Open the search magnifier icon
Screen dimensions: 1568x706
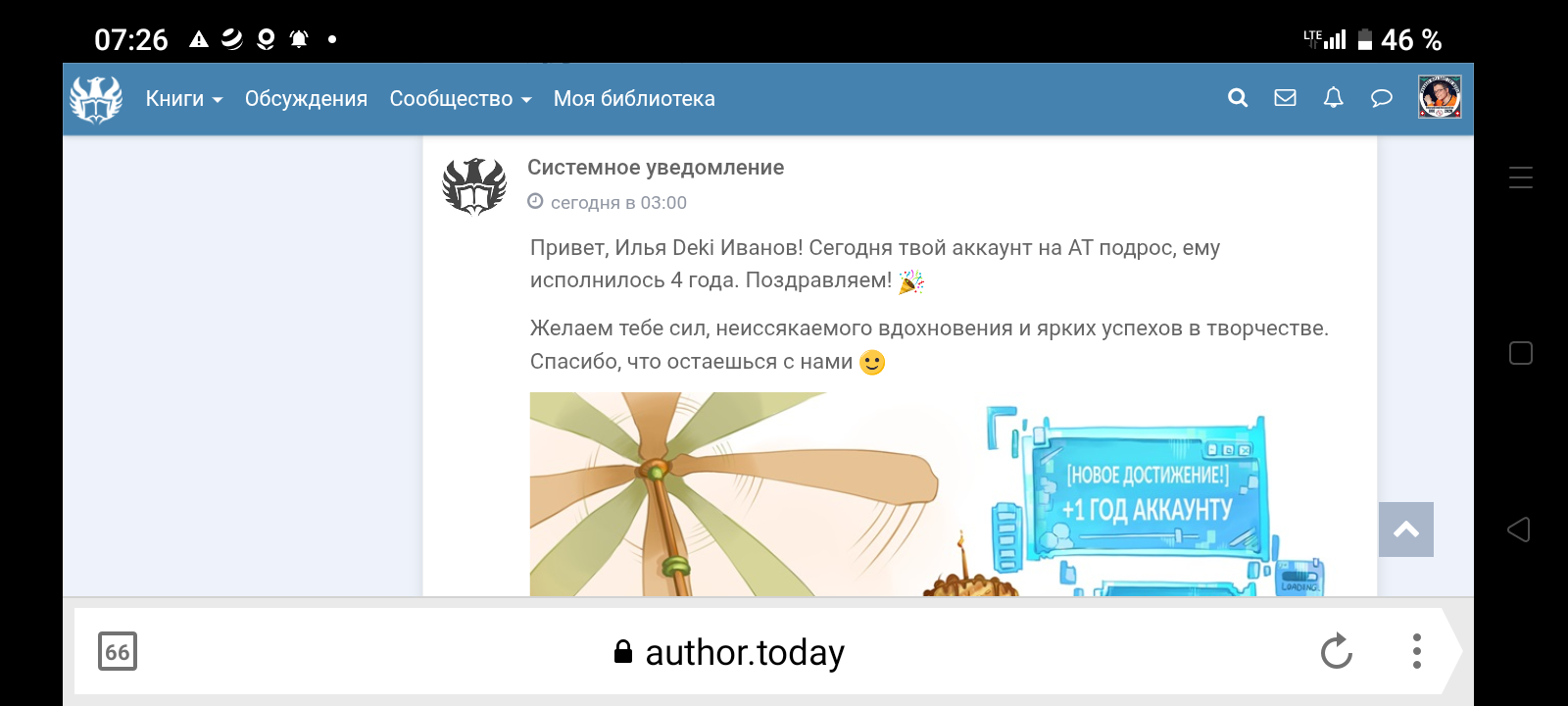pyautogui.click(x=1238, y=98)
